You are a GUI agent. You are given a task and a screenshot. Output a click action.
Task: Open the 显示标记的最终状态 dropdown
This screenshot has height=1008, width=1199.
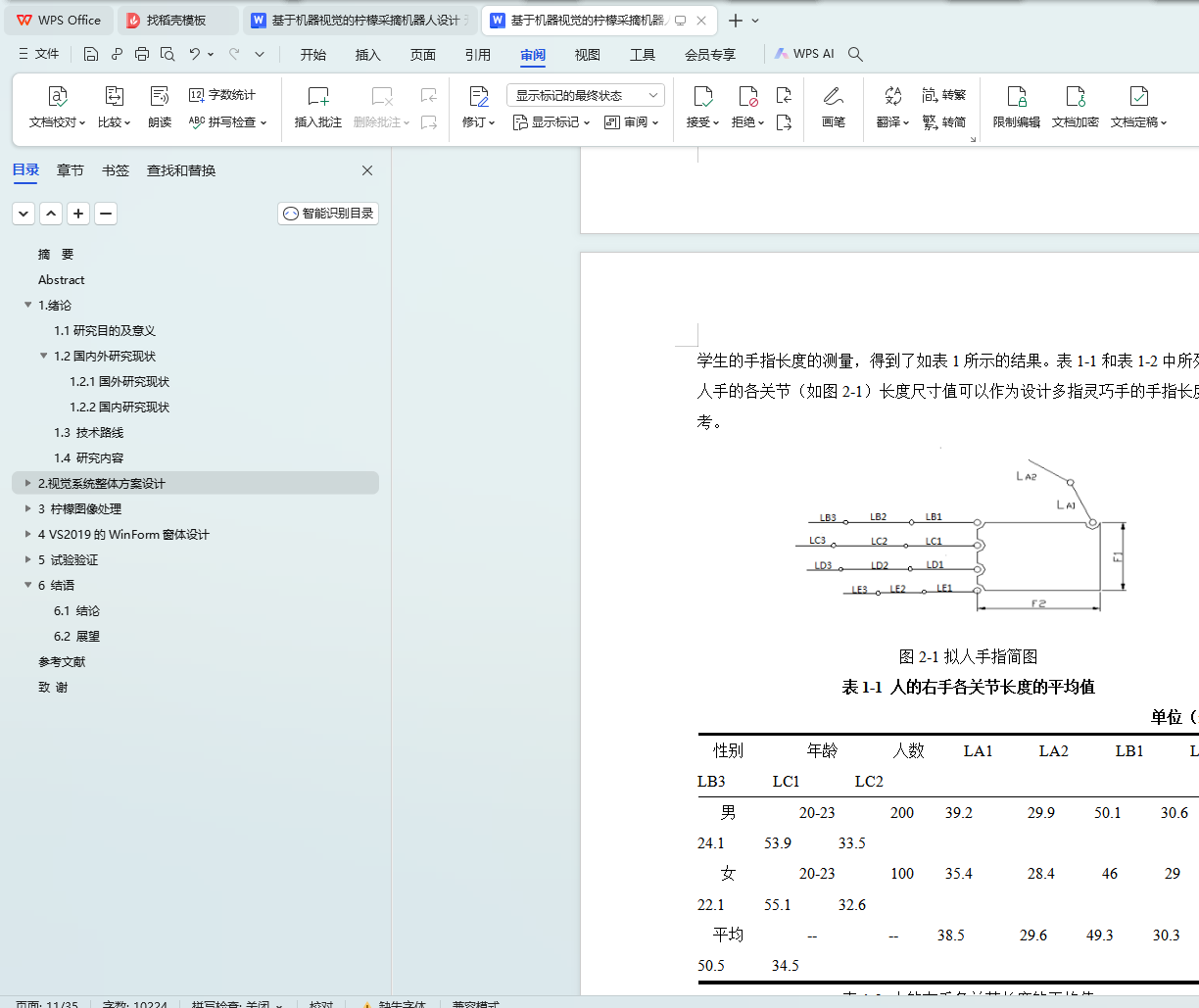coord(586,95)
